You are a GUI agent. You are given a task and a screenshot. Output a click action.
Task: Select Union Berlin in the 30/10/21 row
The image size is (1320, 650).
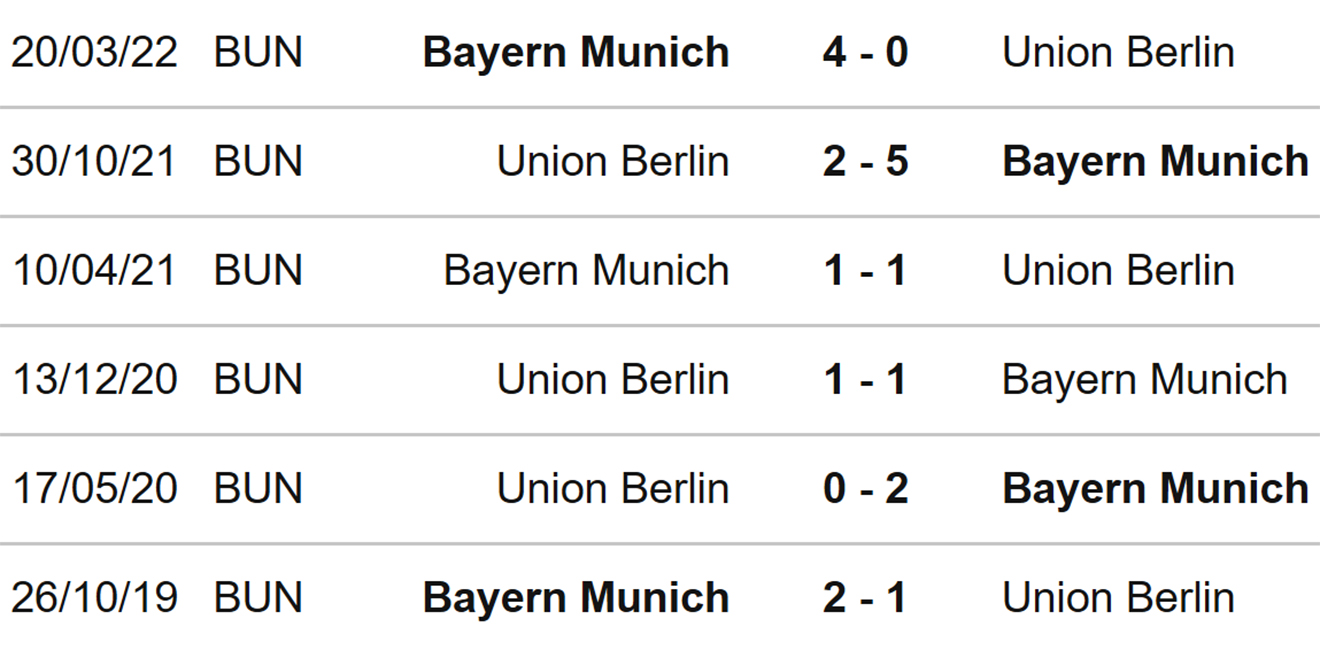tap(613, 161)
